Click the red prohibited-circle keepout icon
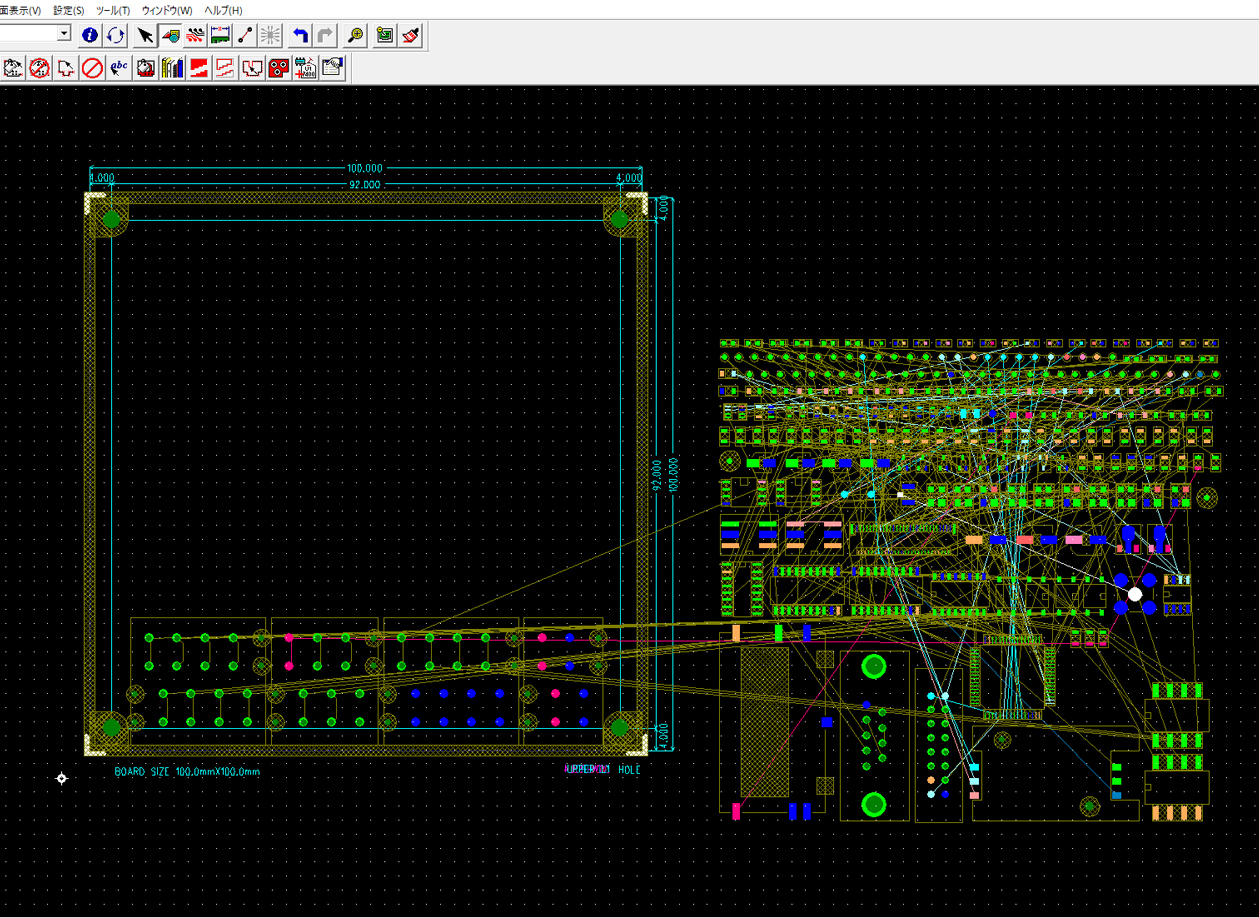 pyautogui.click(x=92, y=68)
